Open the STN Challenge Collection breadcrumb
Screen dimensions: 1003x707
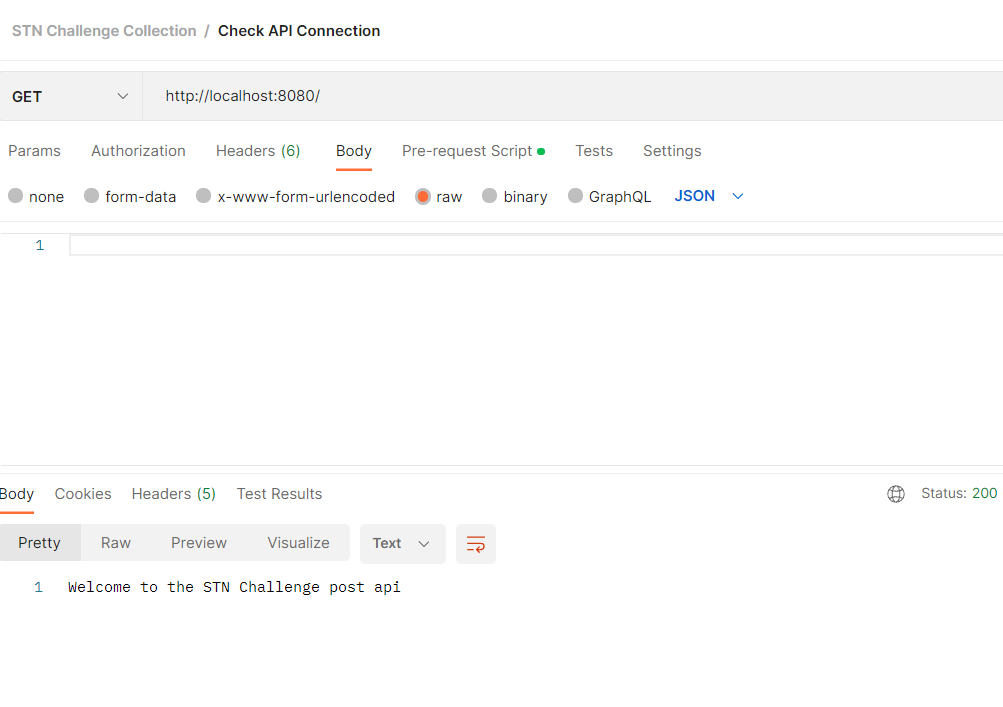point(104,31)
